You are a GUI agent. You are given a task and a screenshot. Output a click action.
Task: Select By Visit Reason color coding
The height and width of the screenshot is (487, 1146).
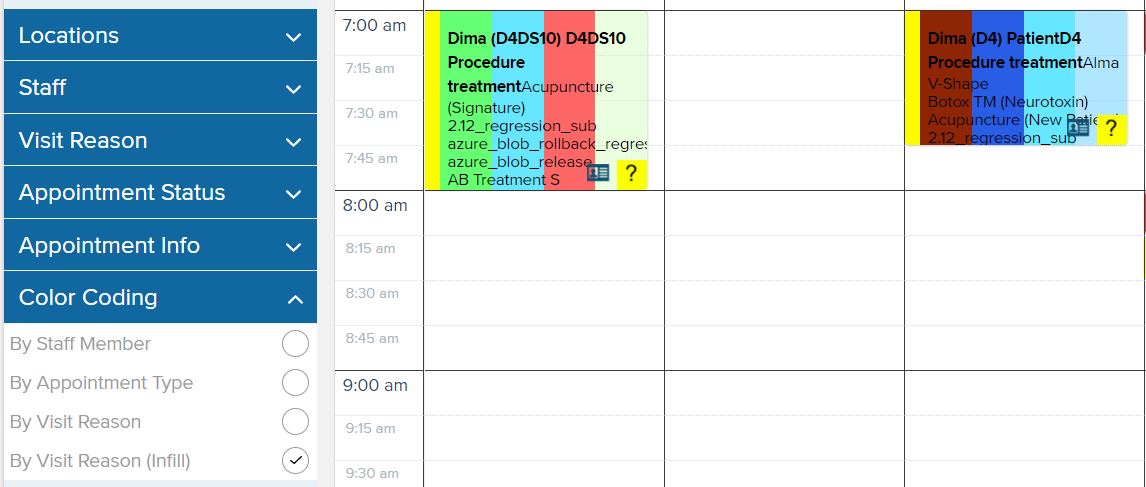(295, 422)
